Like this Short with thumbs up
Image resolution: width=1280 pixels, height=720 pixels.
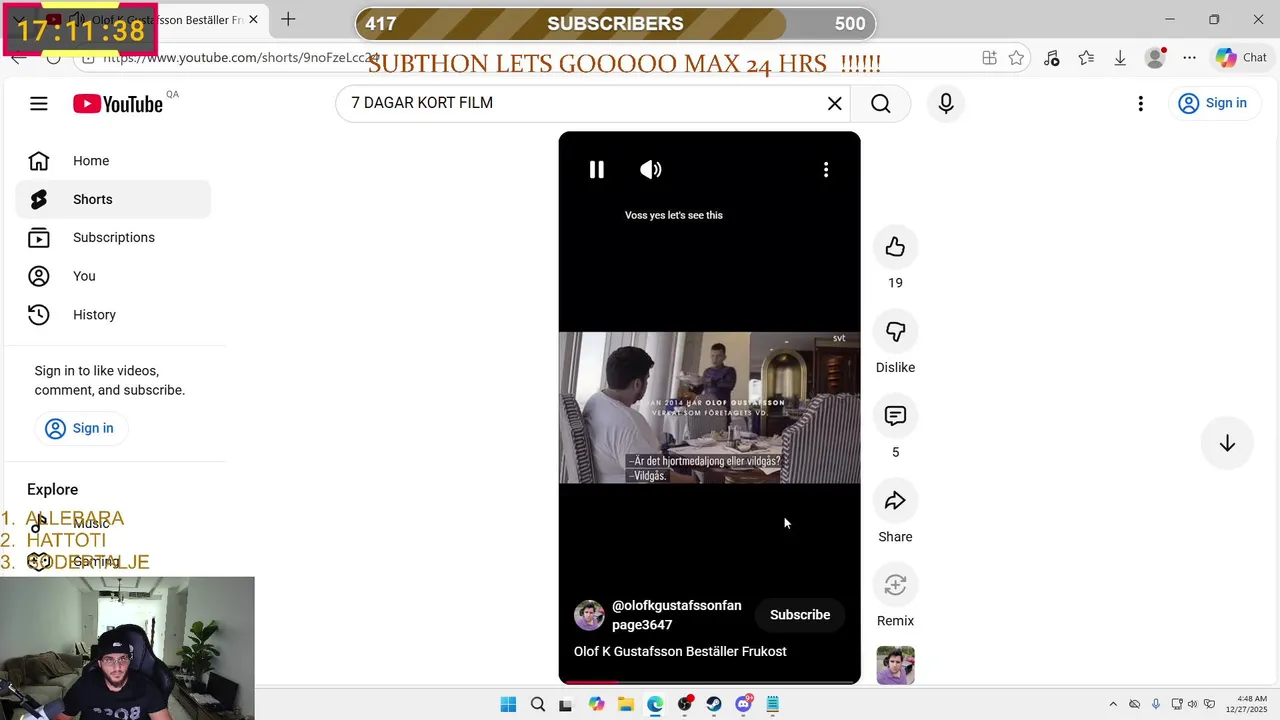click(895, 247)
